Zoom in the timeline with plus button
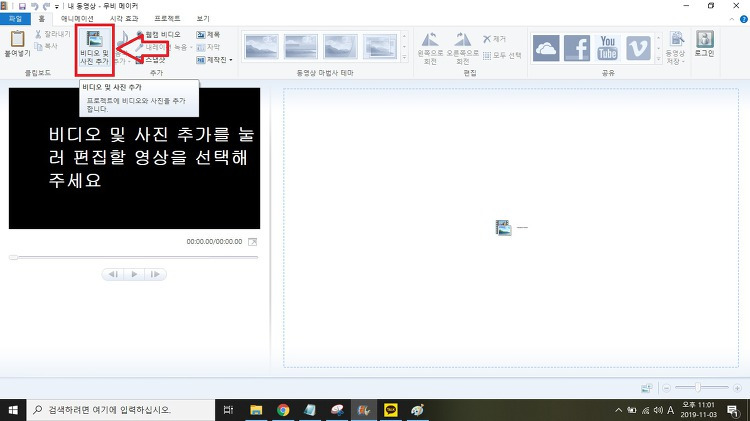The image size is (750, 421). [737, 388]
